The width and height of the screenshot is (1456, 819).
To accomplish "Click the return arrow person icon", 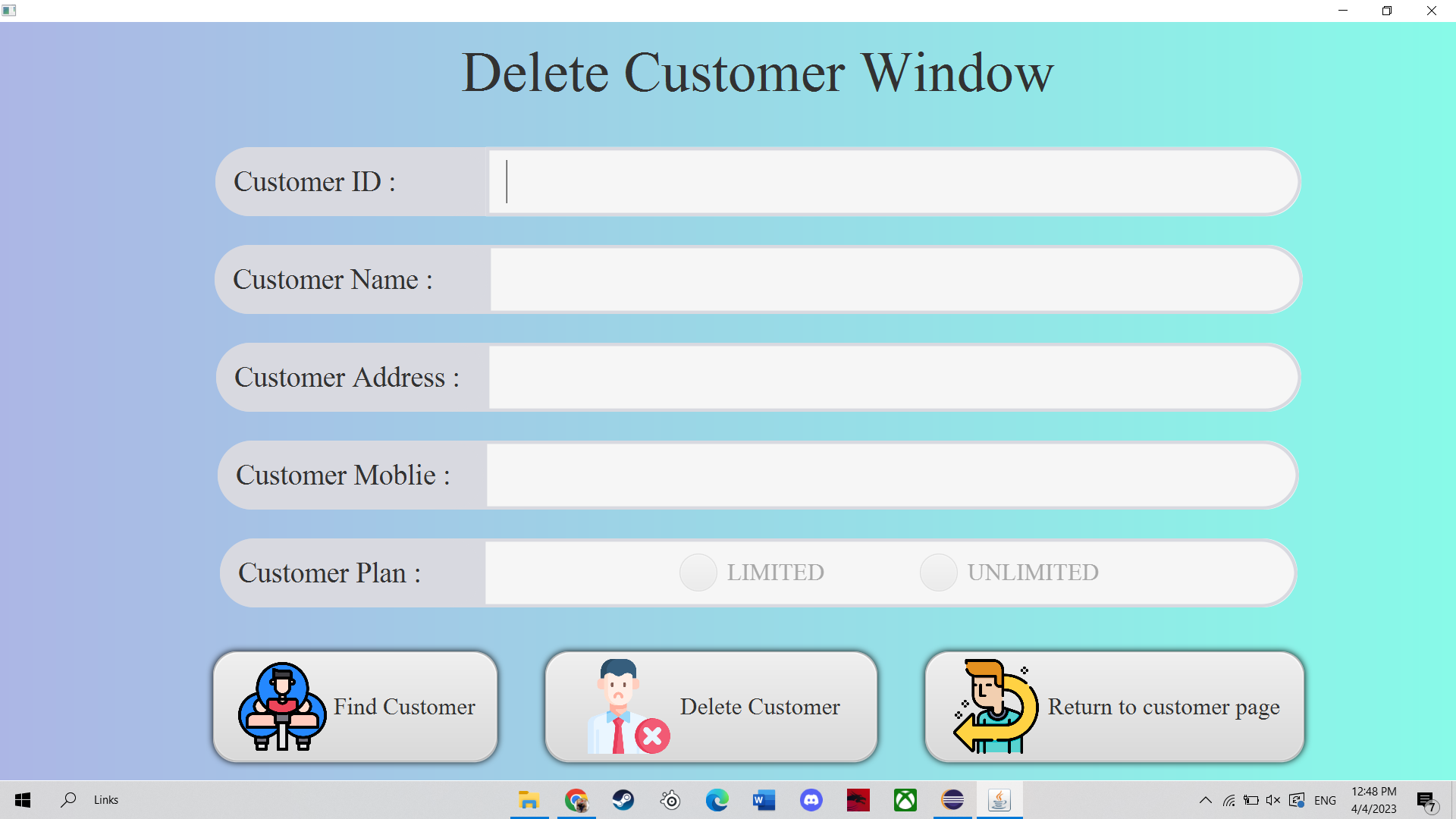I will (996, 707).
